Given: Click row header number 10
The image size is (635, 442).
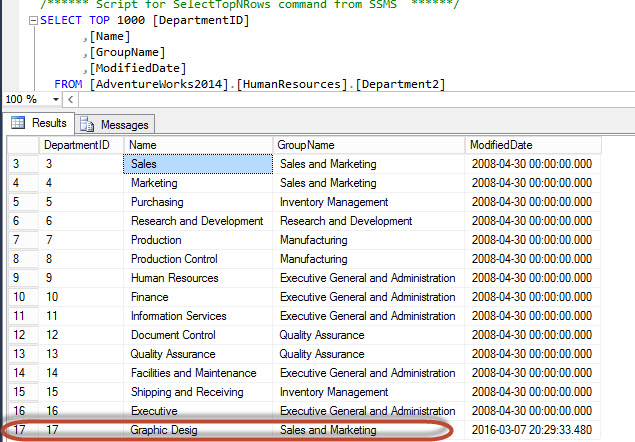Looking at the screenshot, I should pyautogui.click(x=20, y=297).
